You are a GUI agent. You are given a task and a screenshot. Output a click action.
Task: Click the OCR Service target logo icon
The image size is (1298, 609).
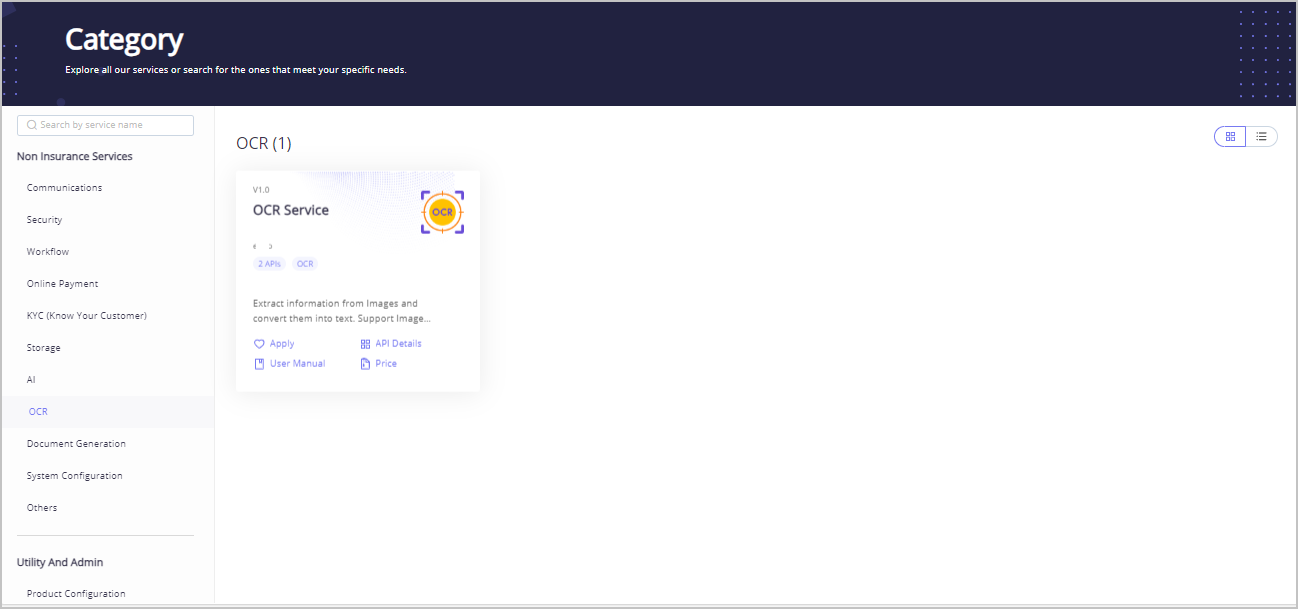[x=442, y=212]
